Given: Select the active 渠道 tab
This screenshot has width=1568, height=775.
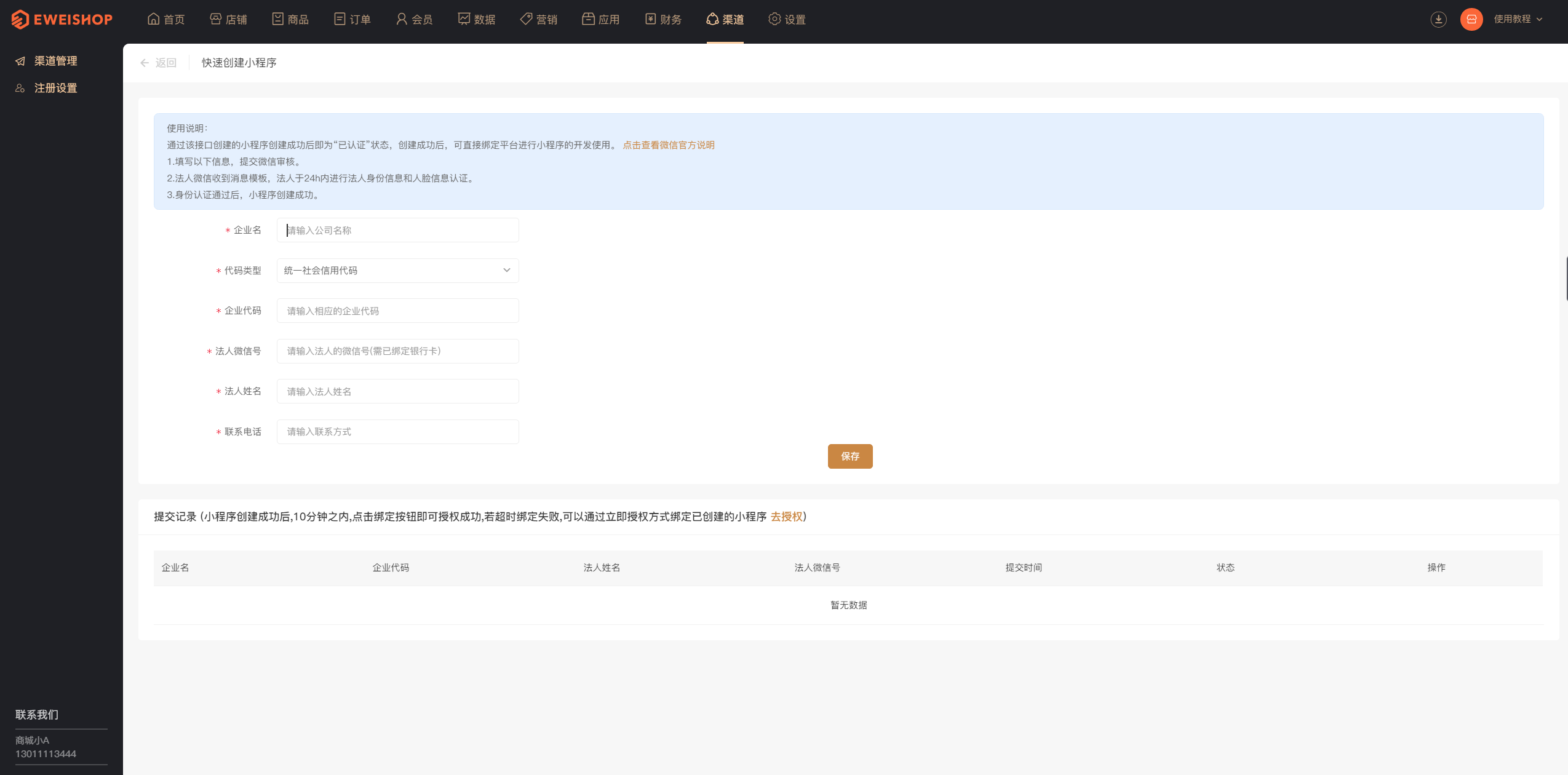Looking at the screenshot, I should [x=725, y=19].
